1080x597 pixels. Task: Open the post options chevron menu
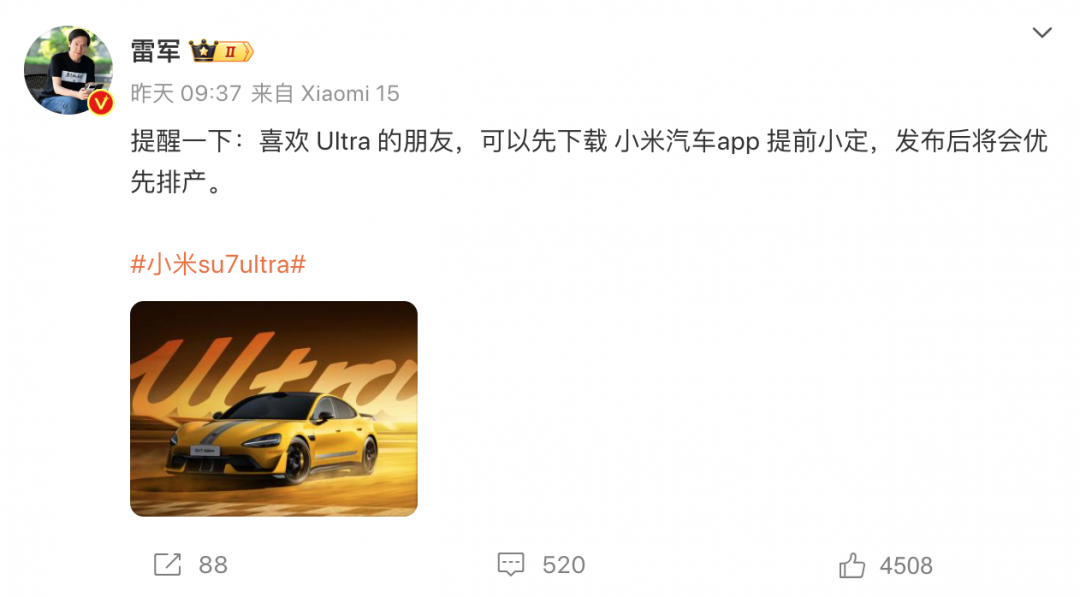[1041, 32]
